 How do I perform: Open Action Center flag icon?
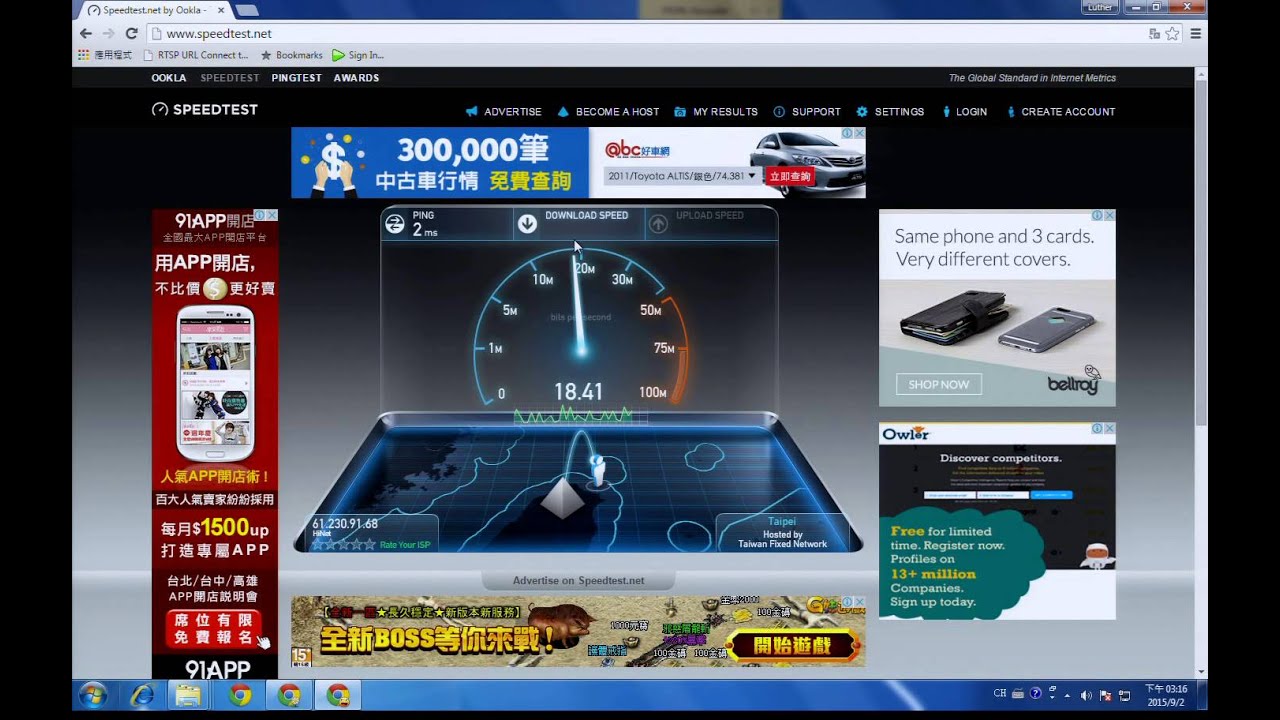click(x=1105, y=694)
